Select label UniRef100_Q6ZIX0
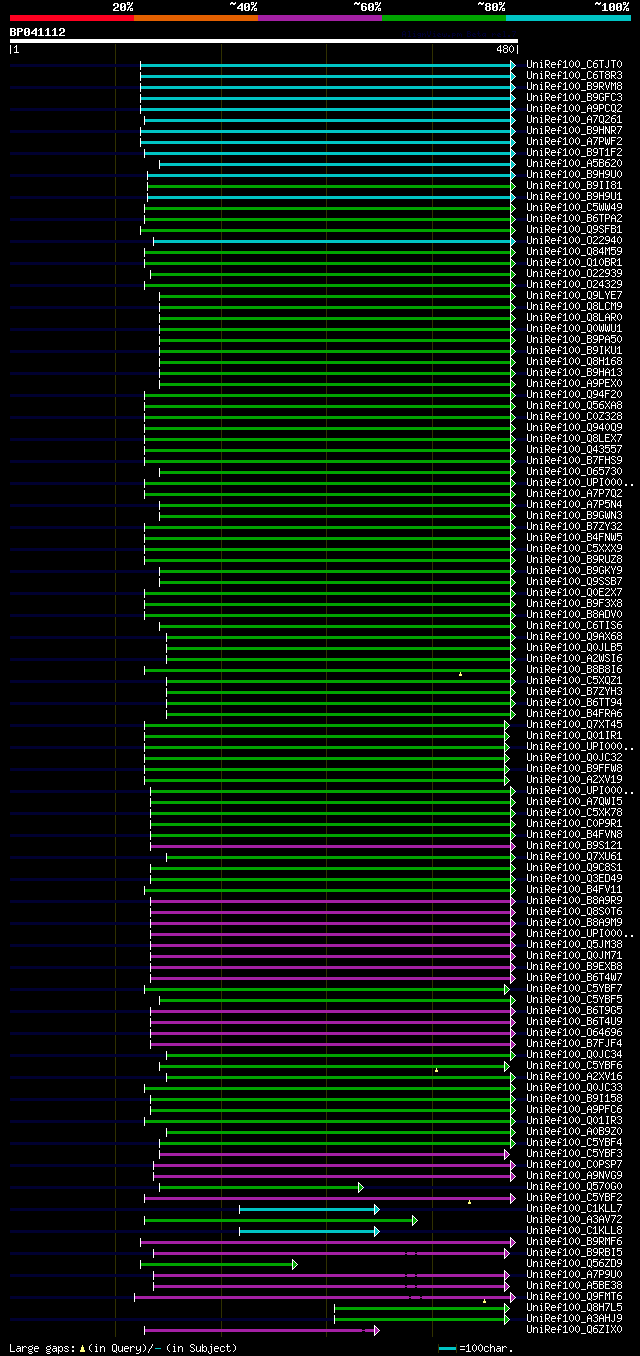640x1356 pixels. [x=574, y=1329]
